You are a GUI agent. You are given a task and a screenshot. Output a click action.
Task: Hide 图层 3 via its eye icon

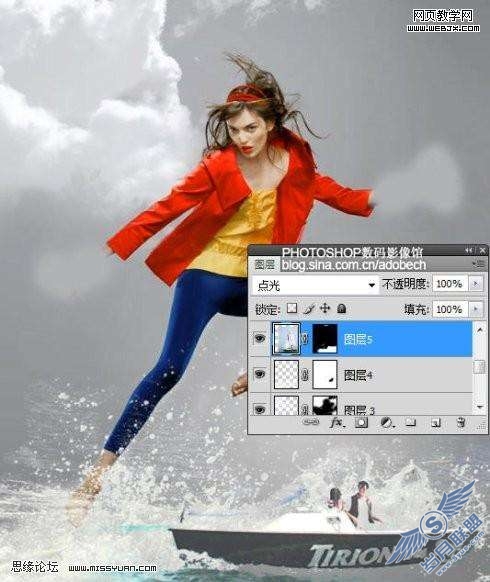[259, 409]
